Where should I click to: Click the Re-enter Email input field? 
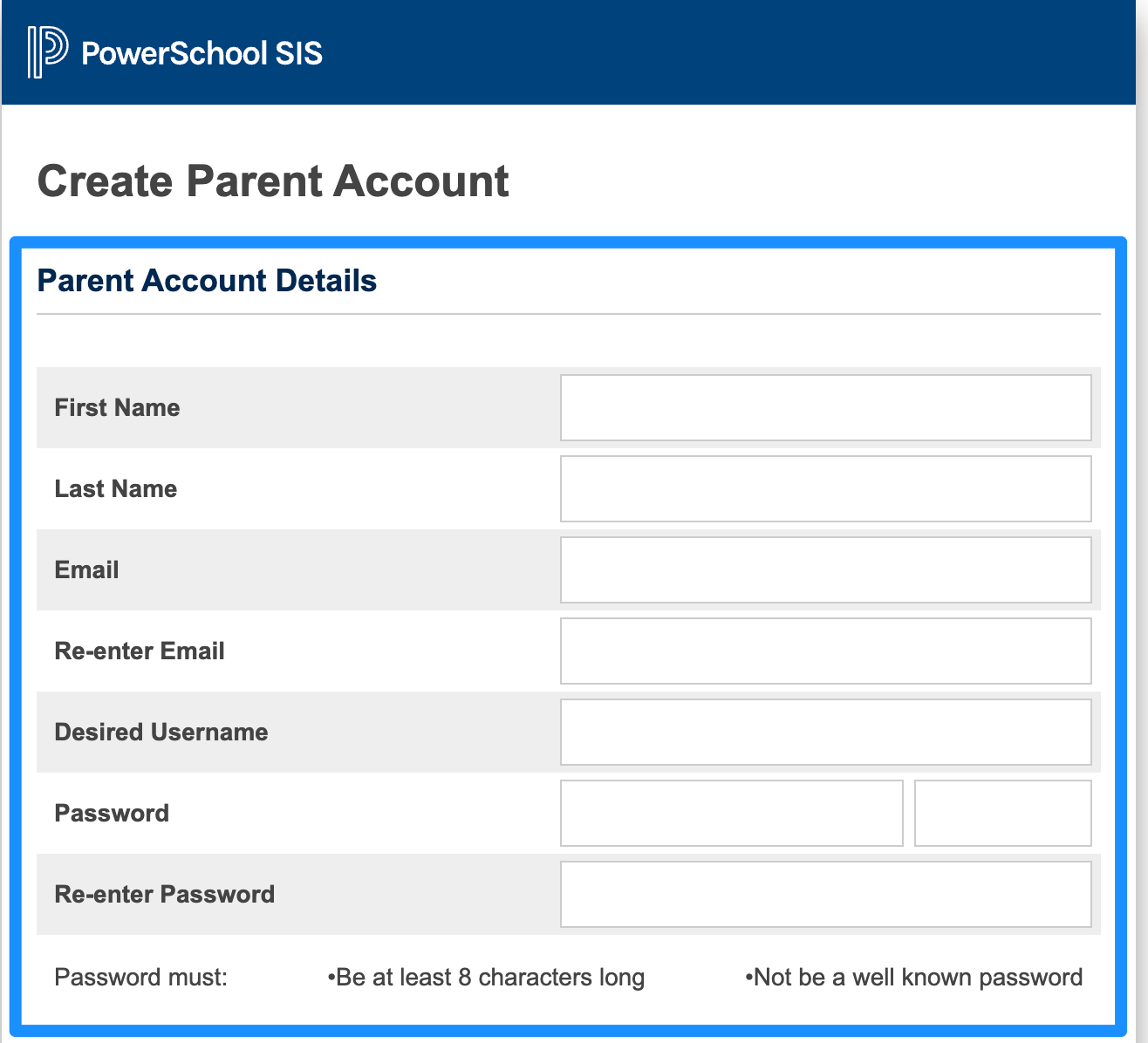click(825, 651)
